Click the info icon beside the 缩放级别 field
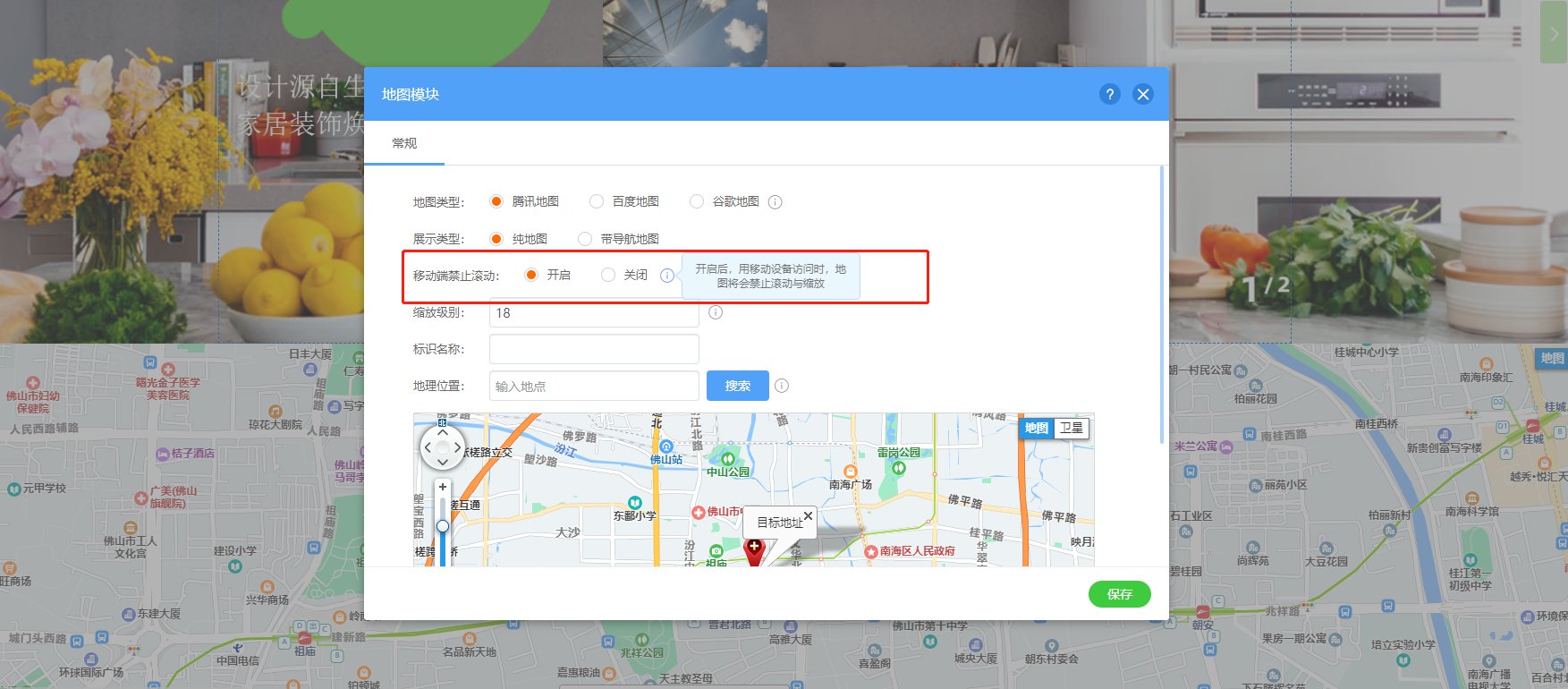Screen dimensions: 1568x689 click(x=716, y=312)
